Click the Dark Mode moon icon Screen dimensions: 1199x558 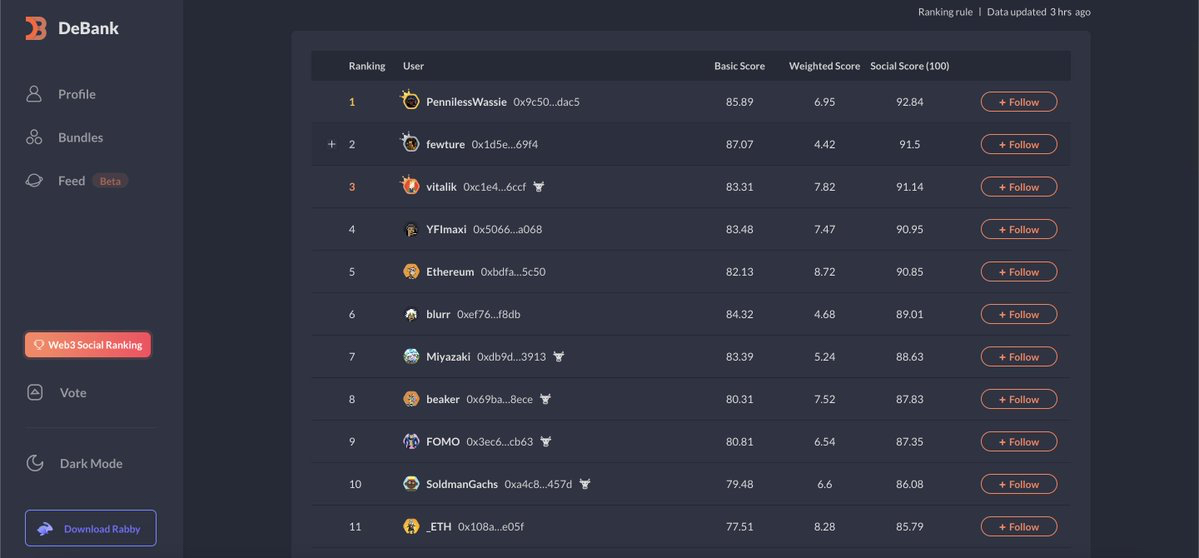[x=34, y=463]
